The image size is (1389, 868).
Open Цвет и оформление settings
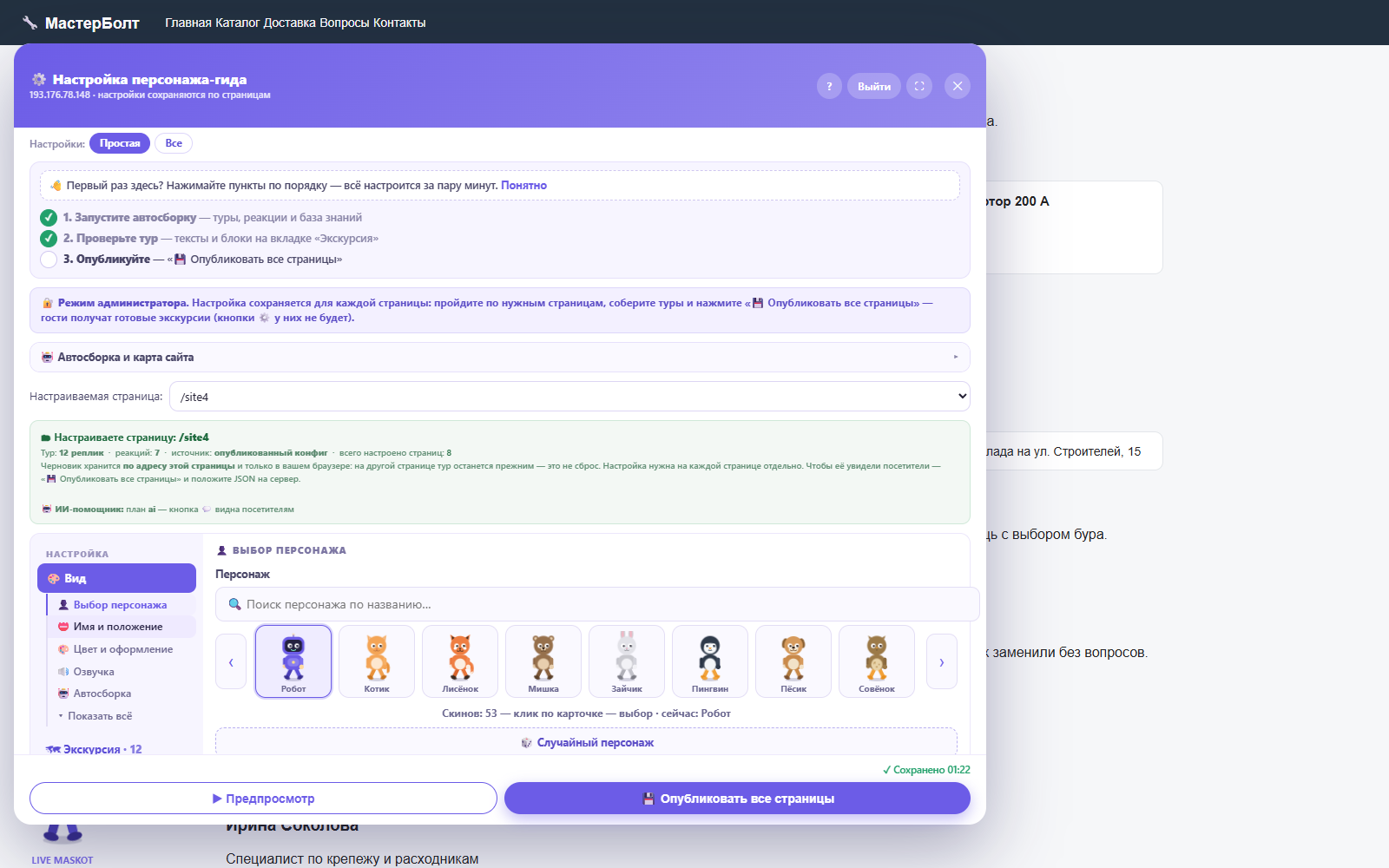coord(122,649)
